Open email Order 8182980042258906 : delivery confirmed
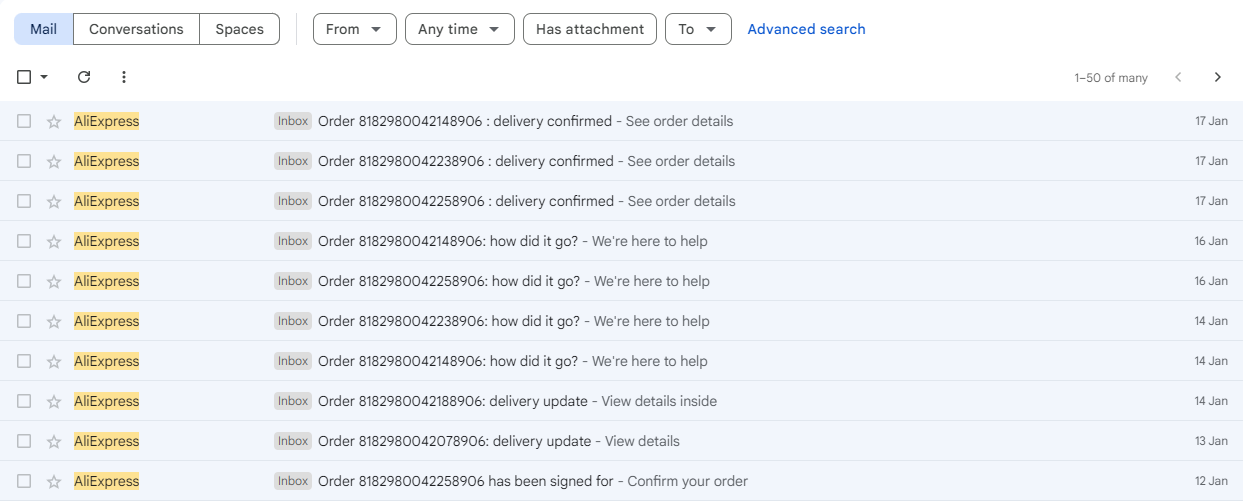This screenshot has width=1243, height=501. point(621,201)
